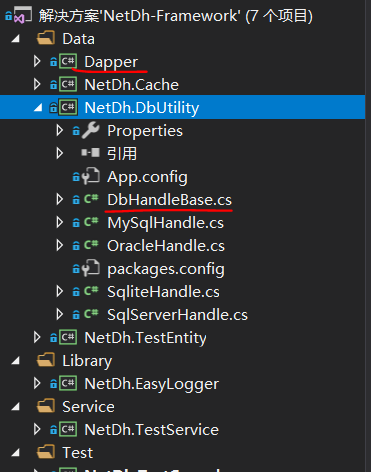Screen dimensions: 371x472
Task: Select the NetDh.EasyLogger project name
Action: coord(152,384)
